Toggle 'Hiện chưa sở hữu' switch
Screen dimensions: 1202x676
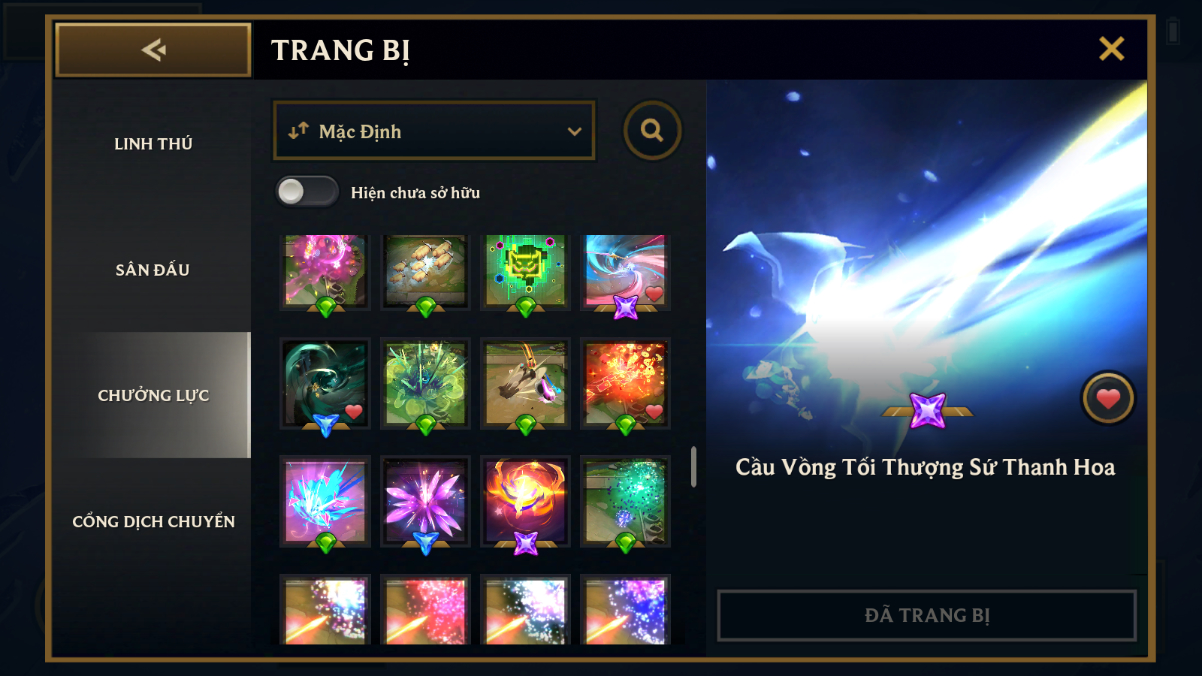307,191
